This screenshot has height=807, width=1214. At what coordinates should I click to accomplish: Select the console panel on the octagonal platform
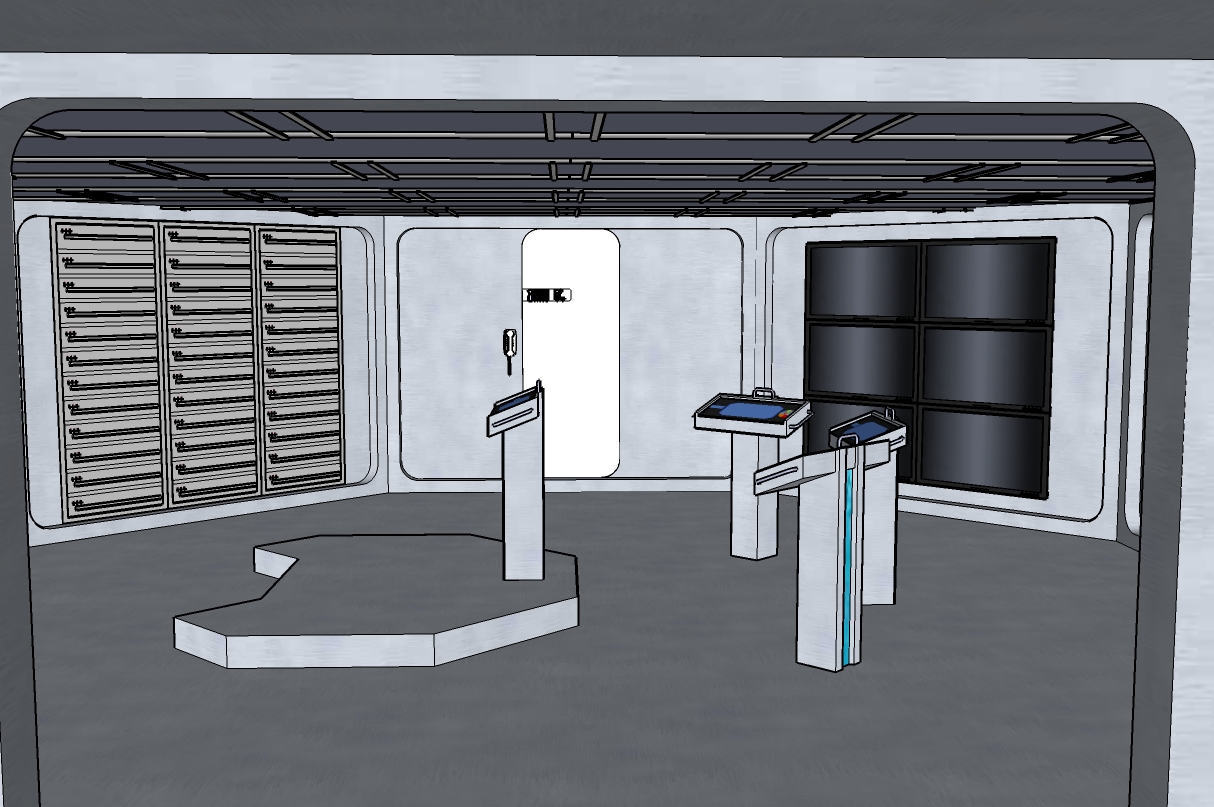515,410
